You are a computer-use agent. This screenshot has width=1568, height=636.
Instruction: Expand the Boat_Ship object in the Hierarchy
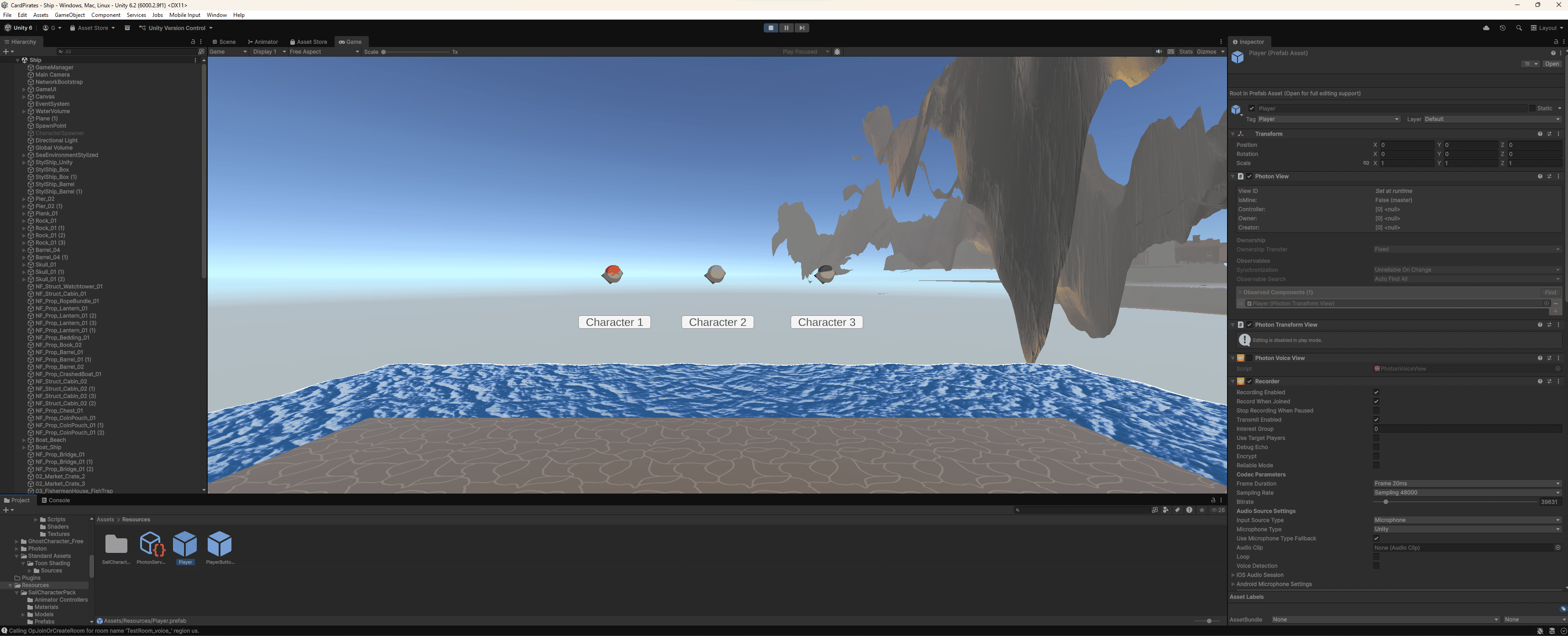(23, 447)
